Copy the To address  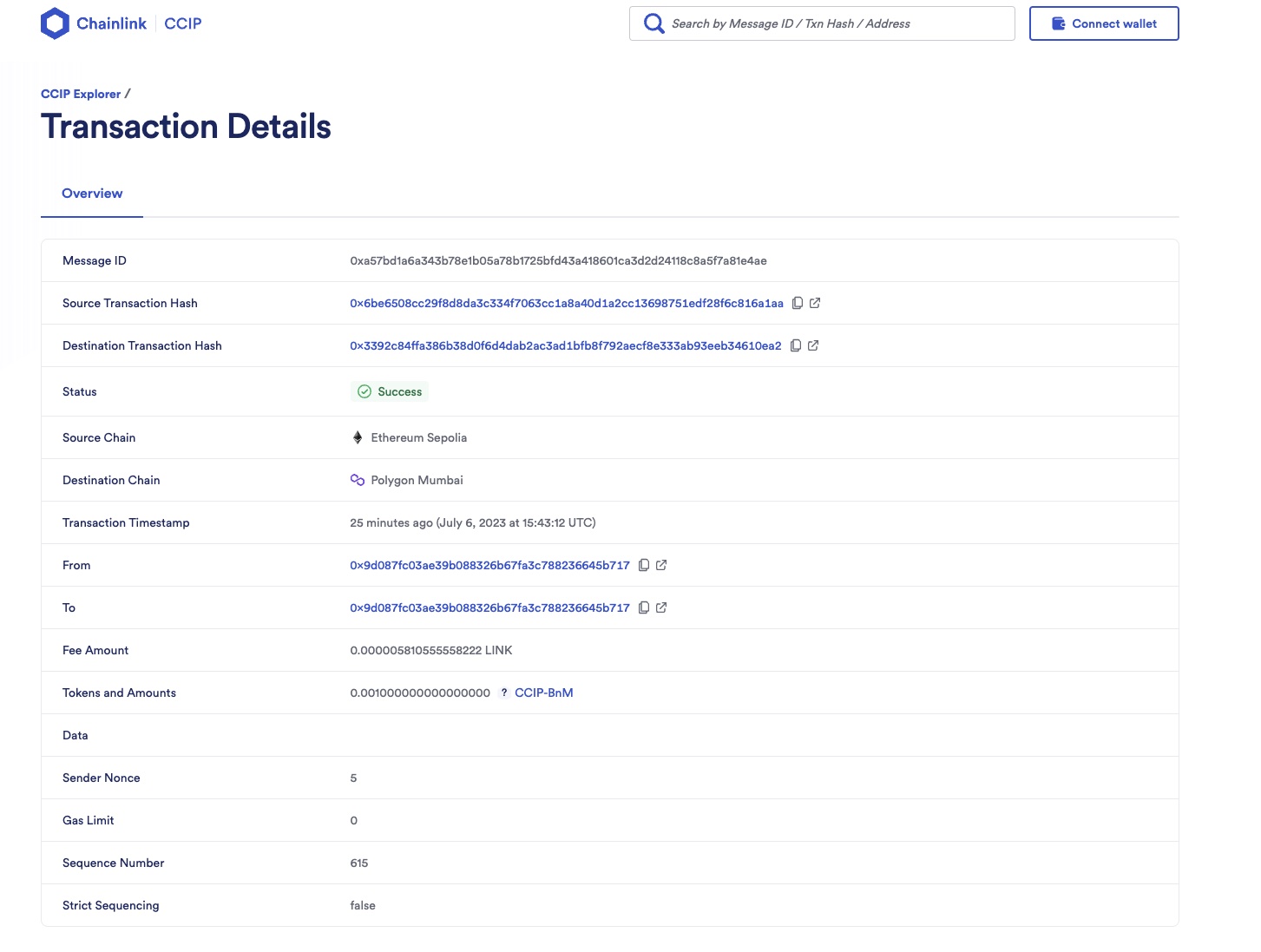644,607
